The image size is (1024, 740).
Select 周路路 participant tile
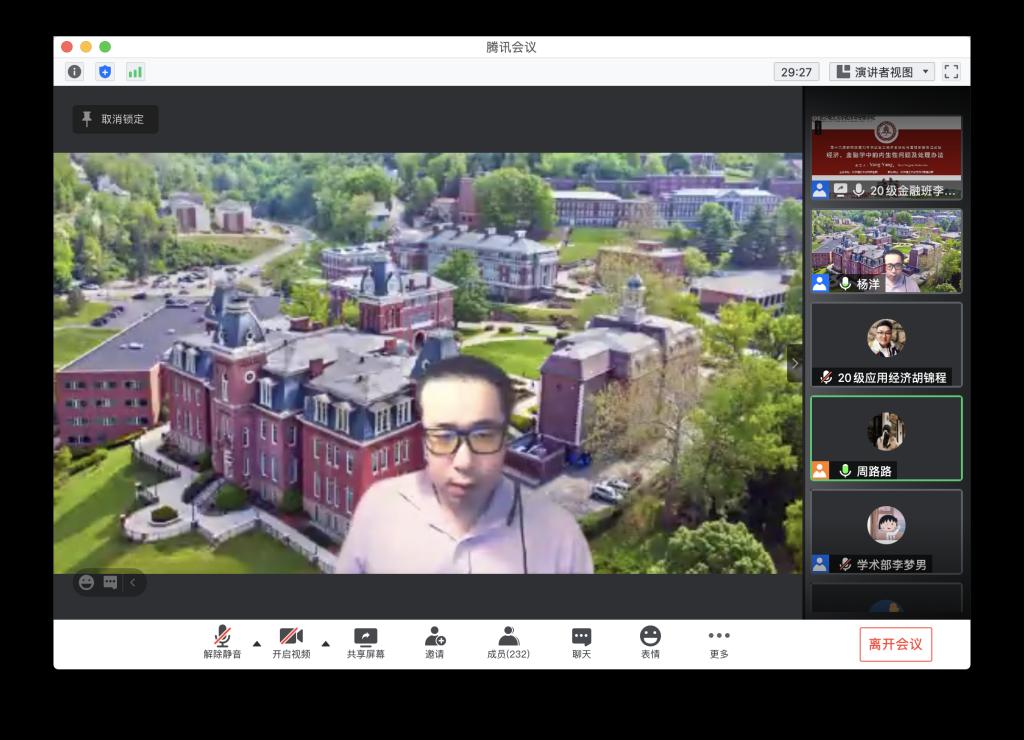pos(886,438)
